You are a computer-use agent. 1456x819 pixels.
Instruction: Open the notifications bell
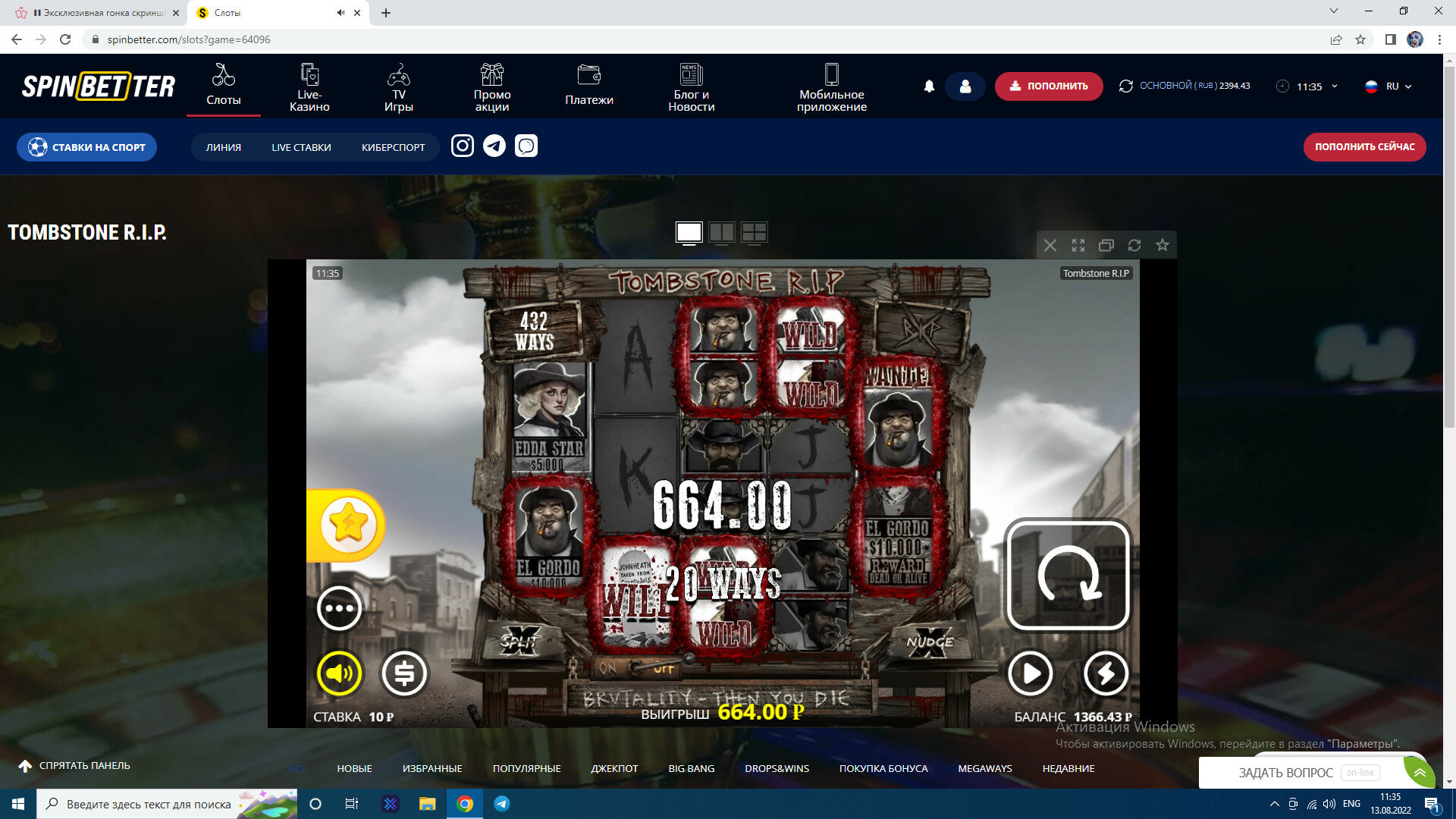click(x=929, y=86)
